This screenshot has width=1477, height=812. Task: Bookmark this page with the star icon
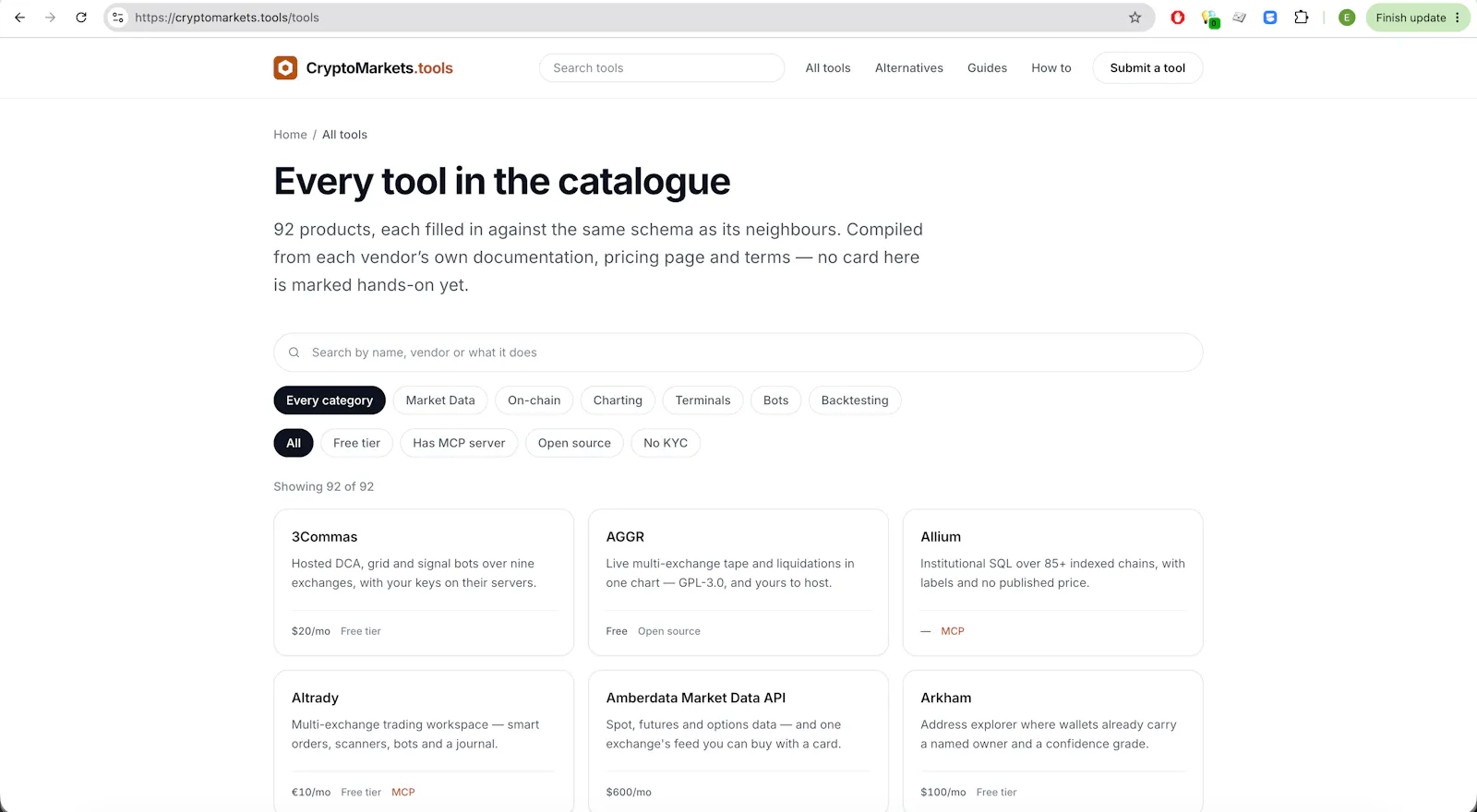tap(1135, 18)
